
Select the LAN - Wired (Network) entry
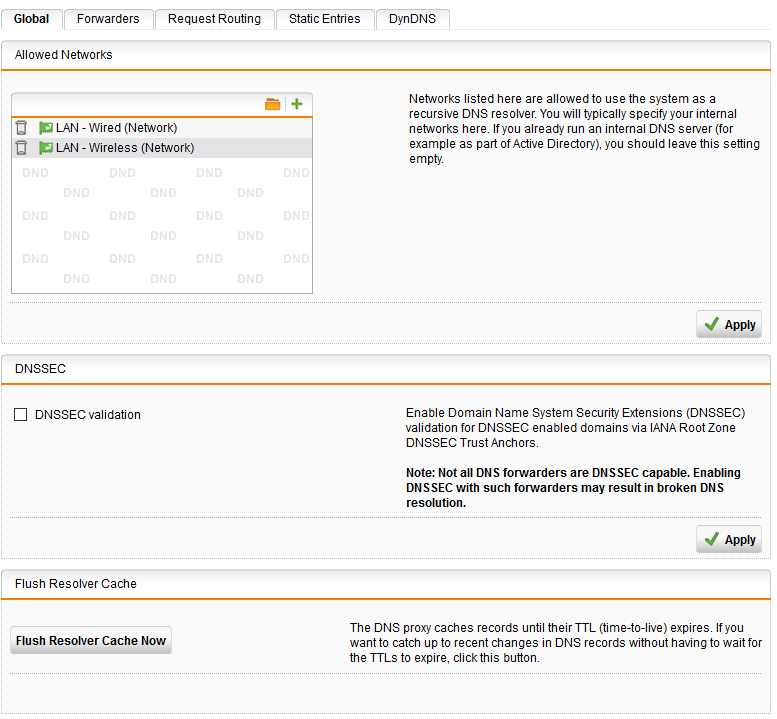tap(162, 128)
